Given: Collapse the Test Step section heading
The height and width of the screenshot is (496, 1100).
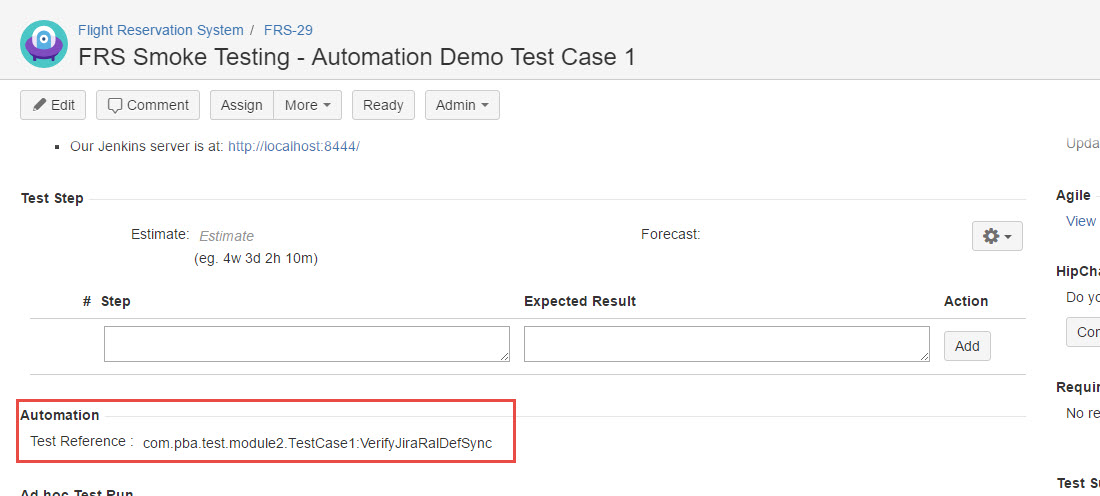Looking at the screenshot, I should pos(52,198).
